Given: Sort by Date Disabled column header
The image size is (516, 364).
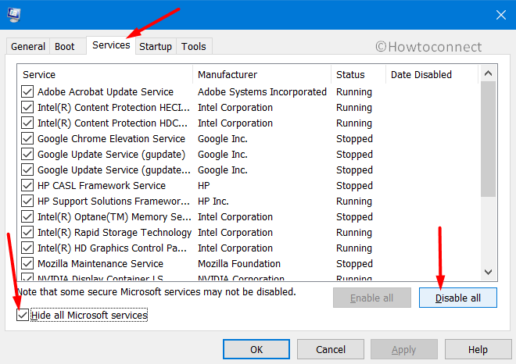Looking at the screenshot, I should [432, 74].
